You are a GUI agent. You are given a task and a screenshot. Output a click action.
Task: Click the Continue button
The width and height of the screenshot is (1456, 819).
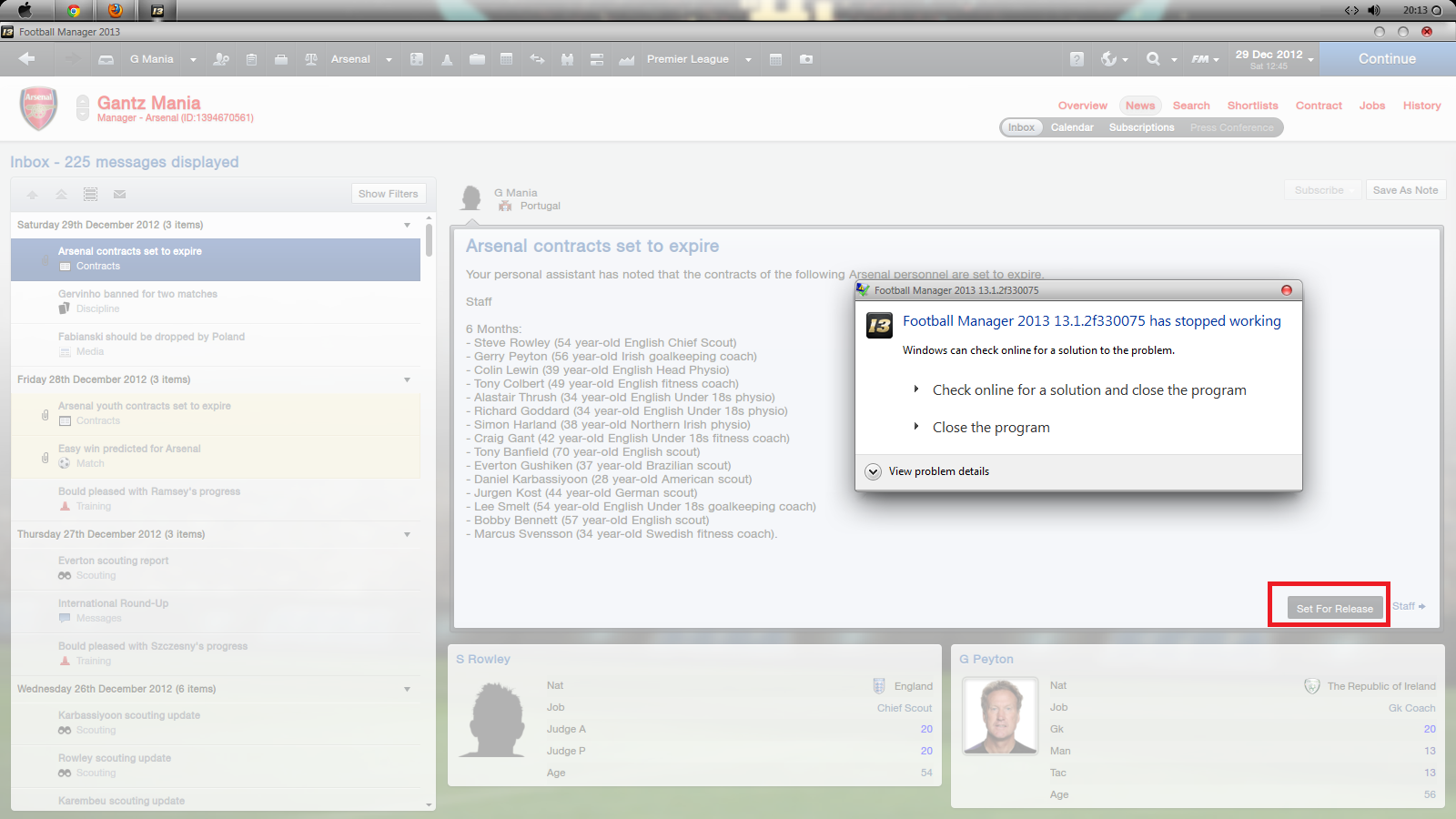click(x=1387, y=59)
